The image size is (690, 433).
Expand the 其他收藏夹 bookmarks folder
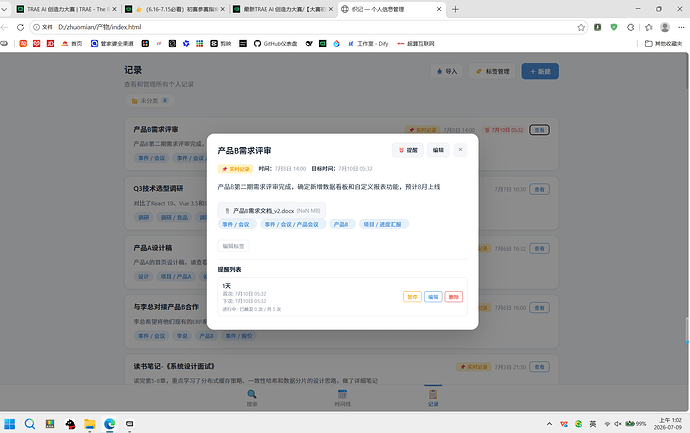664,44
